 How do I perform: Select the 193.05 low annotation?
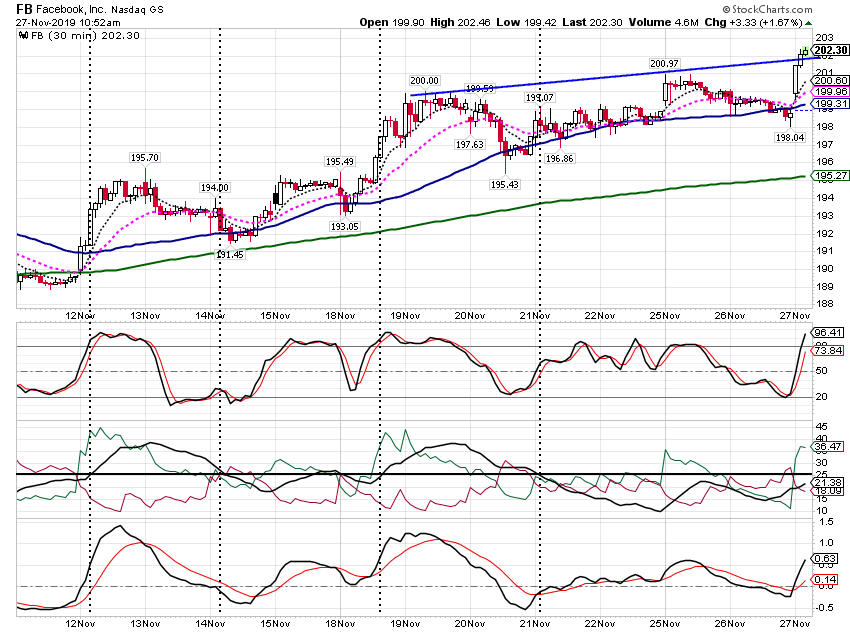click(345, 227)
